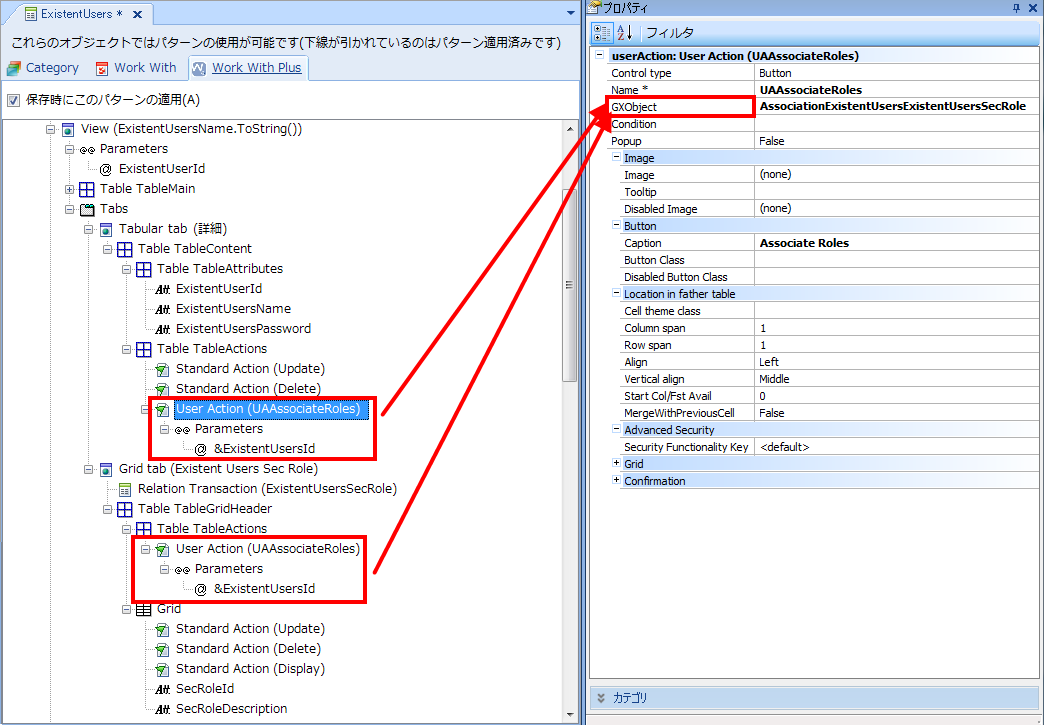Click the Standard Action (Delete) icon under Tabular tab
The width and height of the screenshot is (1044, 726).
[162, 389]
